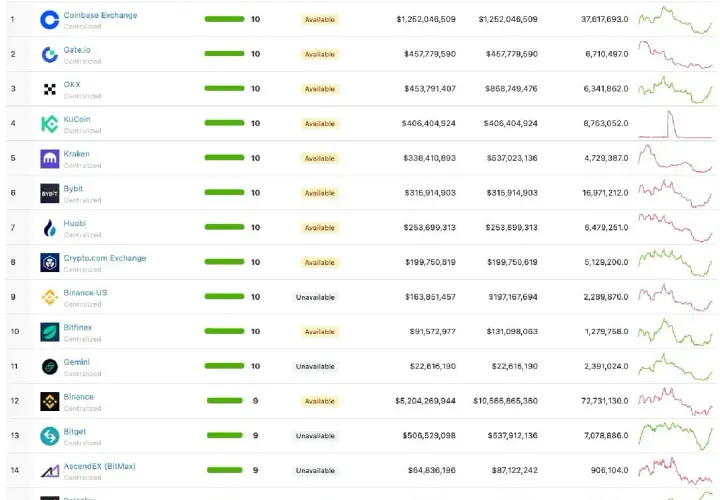Click the Binance logo icon in row 12

[50, 401]
